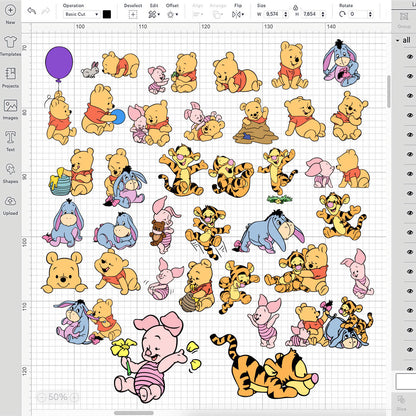Click the white box below the layers
Viewport: 416px width, 416px height.
point(406,381)
